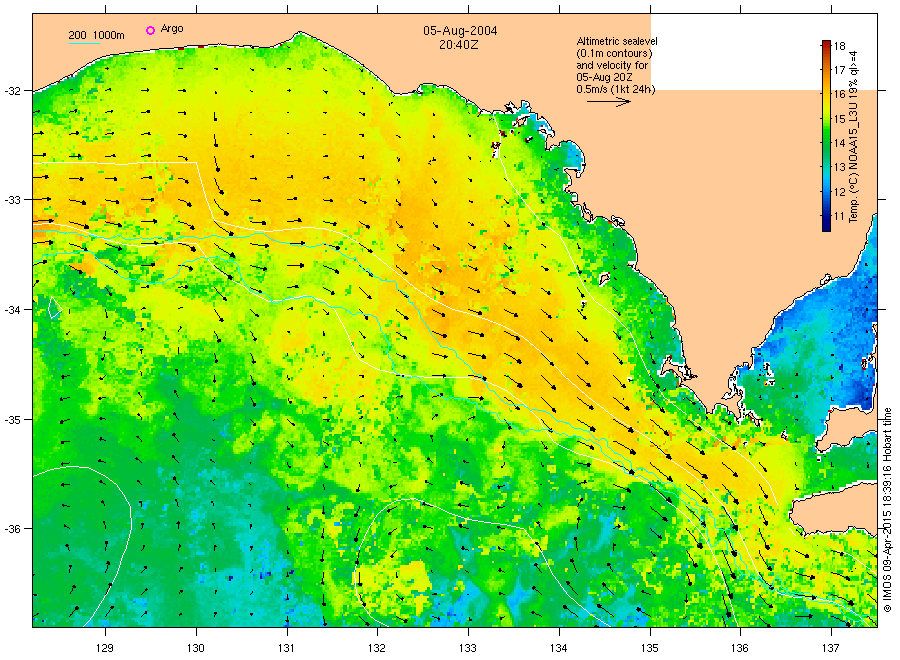Click the '(0.1m contours)' legend line
900x660 pixels.
[x=614, y=53]
